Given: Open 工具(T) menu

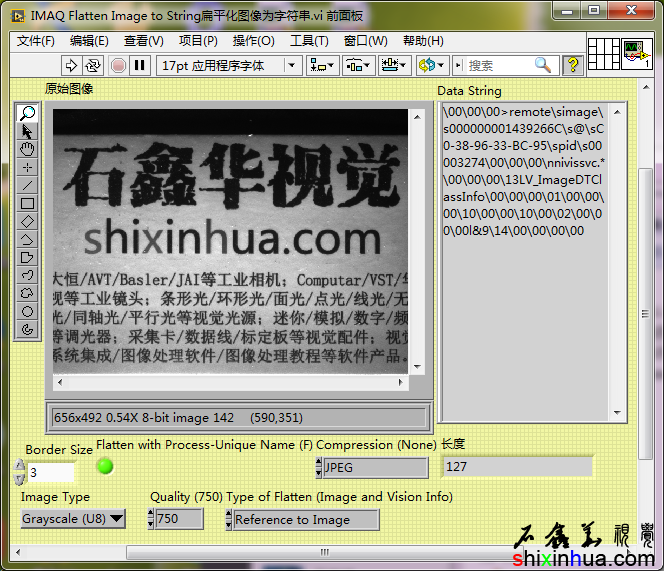Looking at the screenshot, I should pos(309,41).
